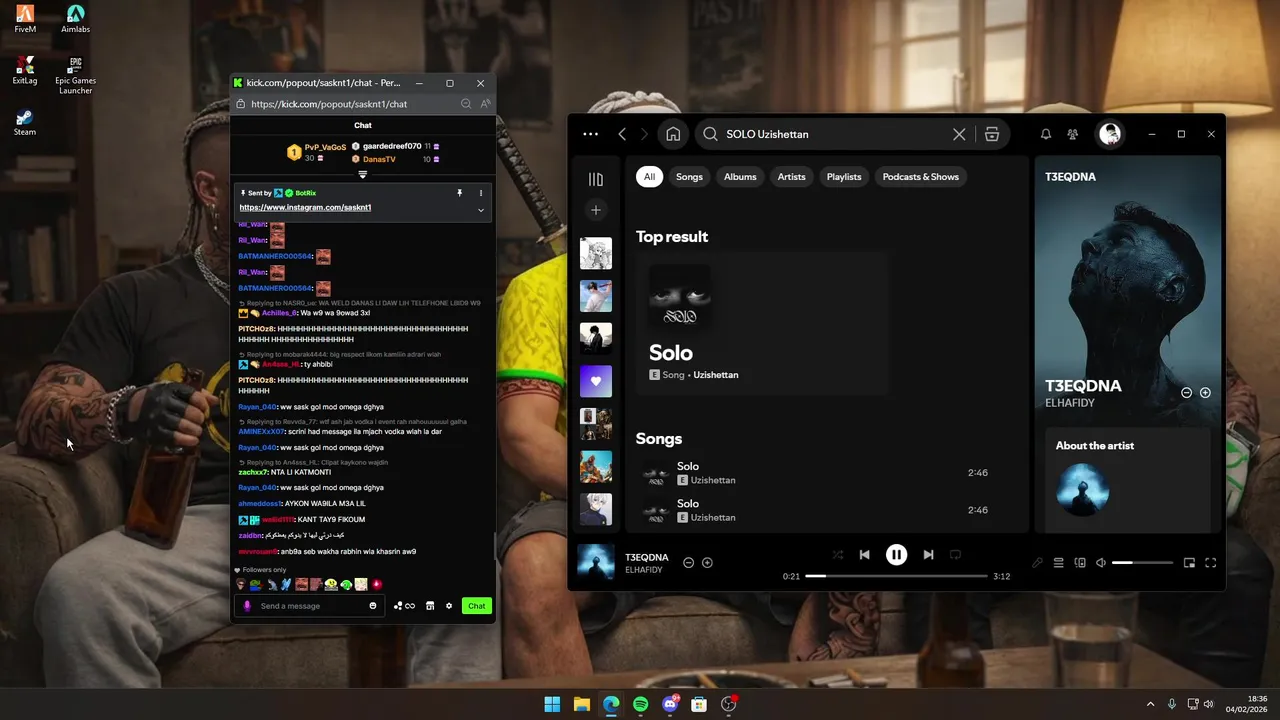Open the play queue
1280x720 pixels.
[1058, 563]
